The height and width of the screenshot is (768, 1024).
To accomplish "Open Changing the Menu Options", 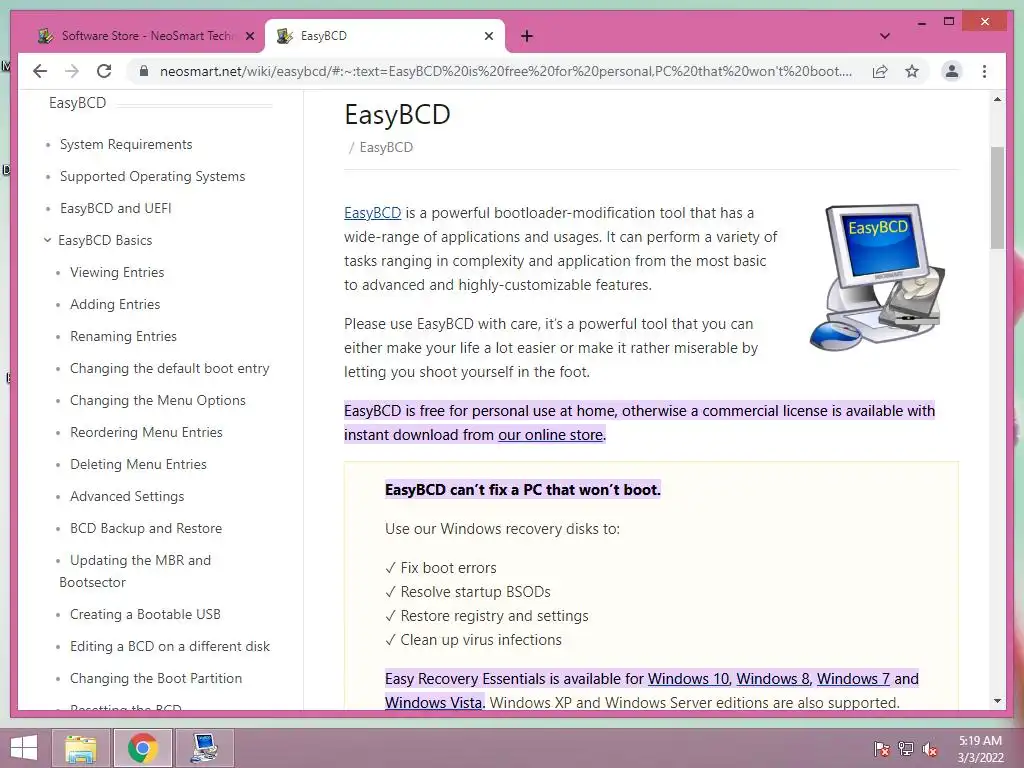I will click(158, 400).
